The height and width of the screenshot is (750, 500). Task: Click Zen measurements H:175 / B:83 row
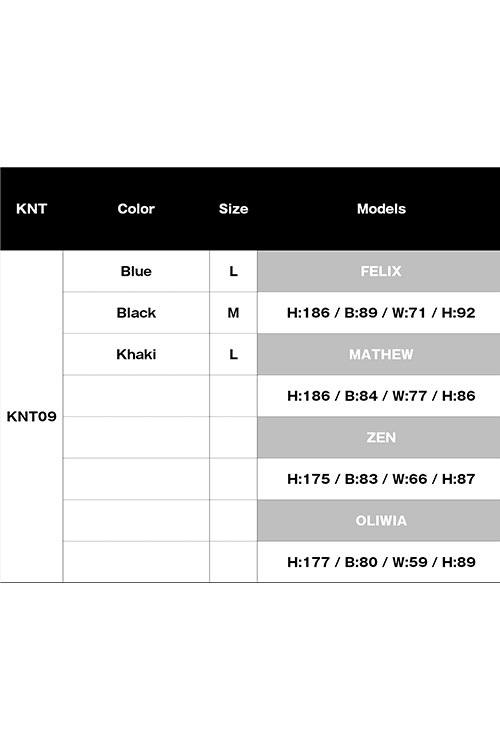(x=379, y=479)
